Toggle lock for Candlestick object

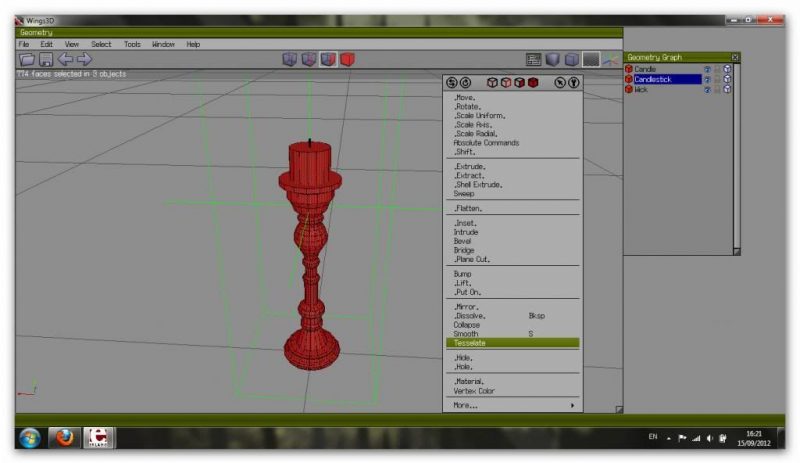pyautogui.click(x=716, y=79)
